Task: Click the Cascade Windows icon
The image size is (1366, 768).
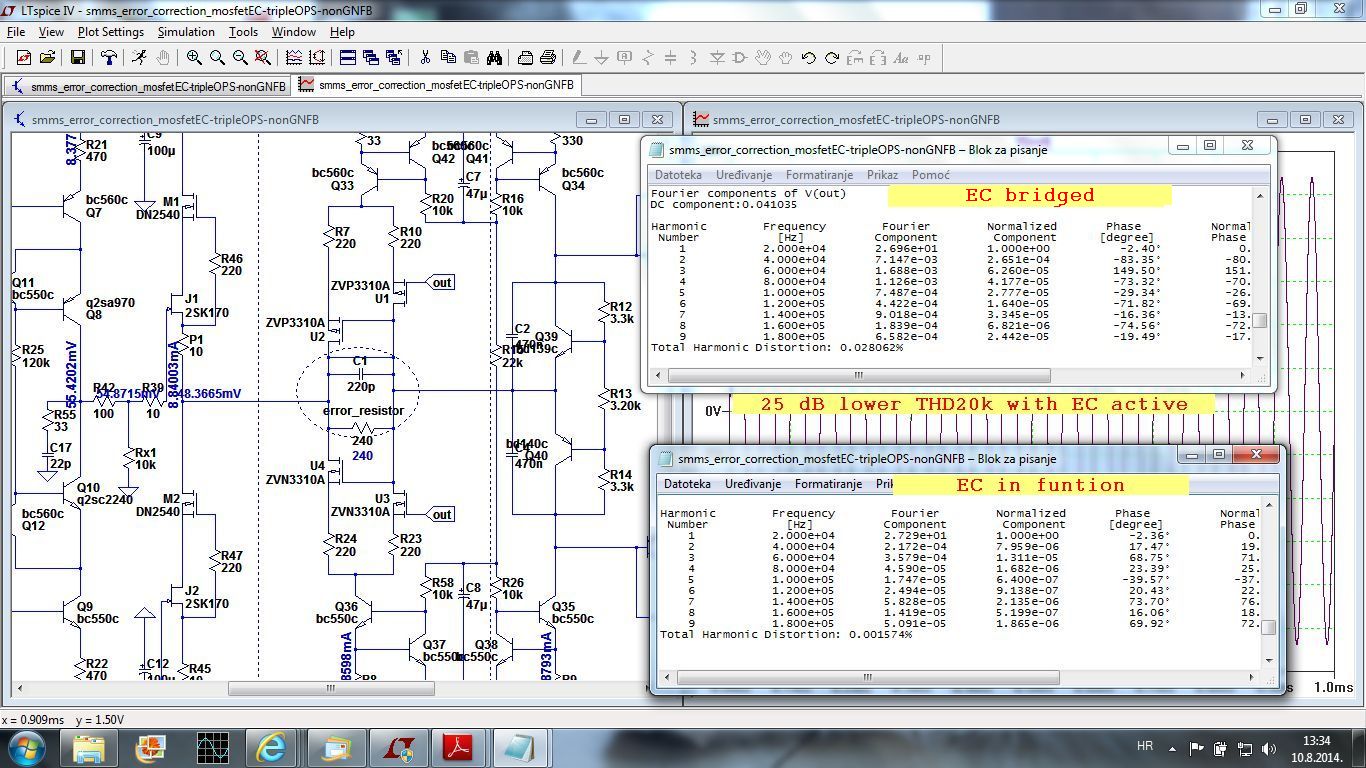Action: 371,58
